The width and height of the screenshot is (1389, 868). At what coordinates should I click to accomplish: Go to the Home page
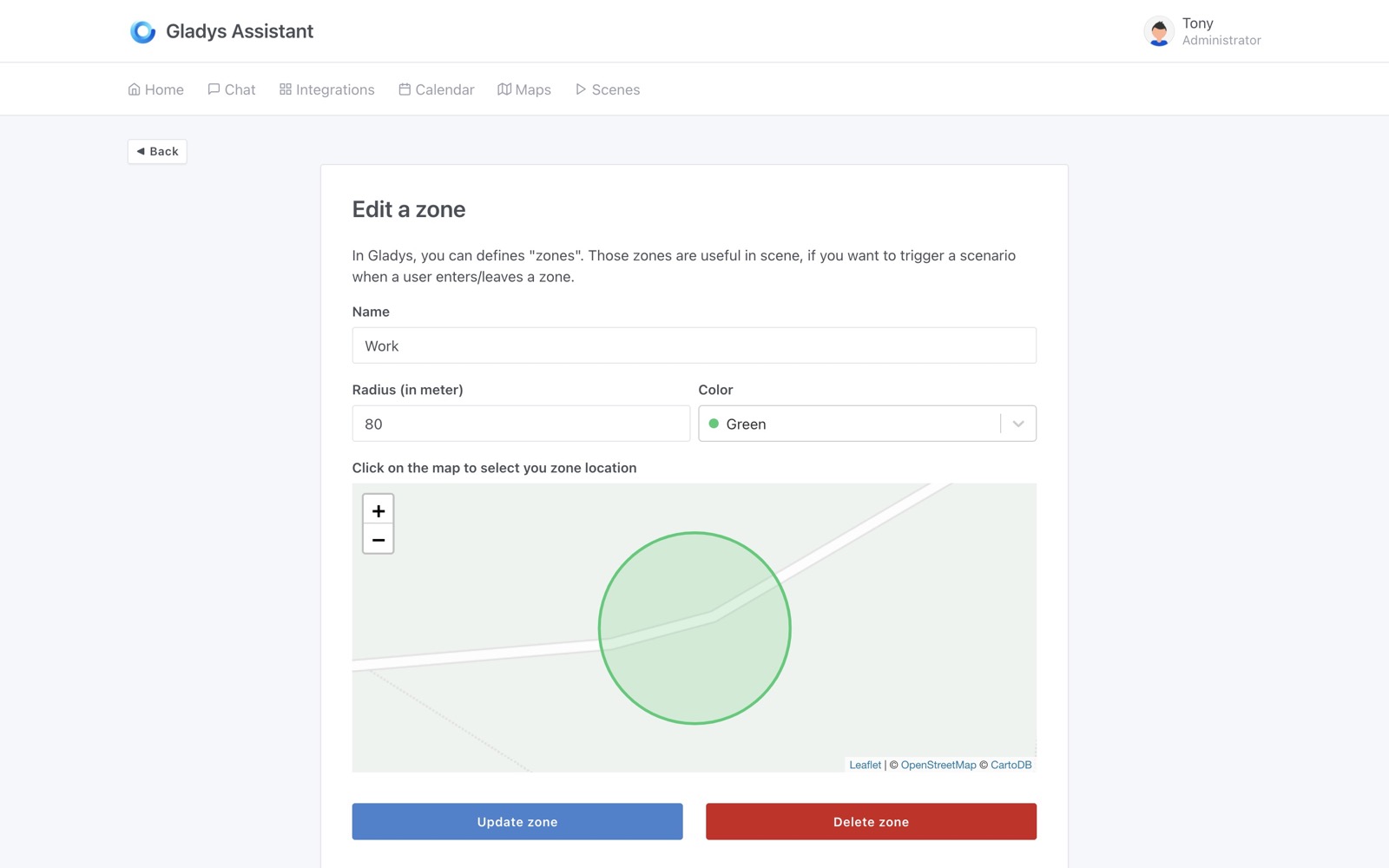[x=156, y=89]
